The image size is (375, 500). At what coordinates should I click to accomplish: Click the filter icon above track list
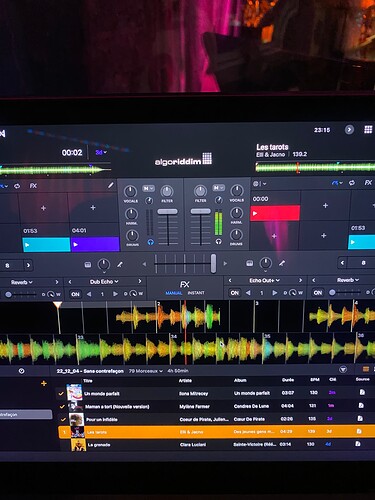pyautogui.click(x=343, y=369)
